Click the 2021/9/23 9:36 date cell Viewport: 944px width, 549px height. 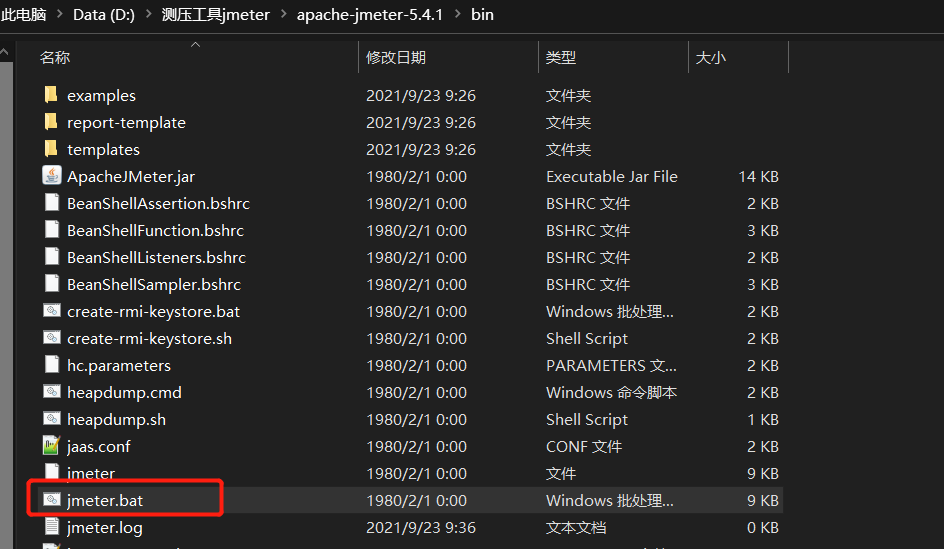point(421,528)
